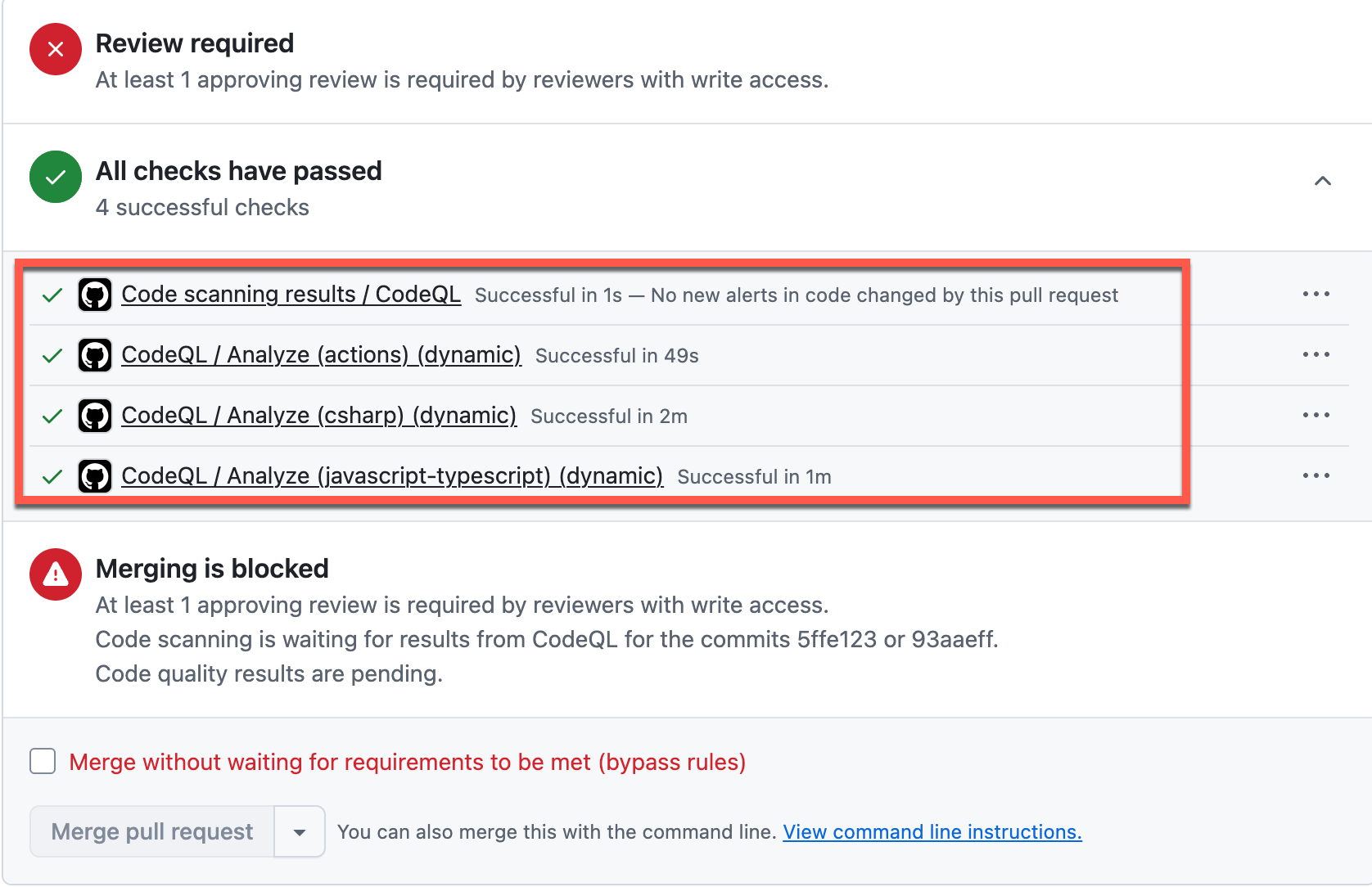The image size is (1372, 887).
Task: Open options menu for Analyze (csharp) check
Action: [1316, 415]
